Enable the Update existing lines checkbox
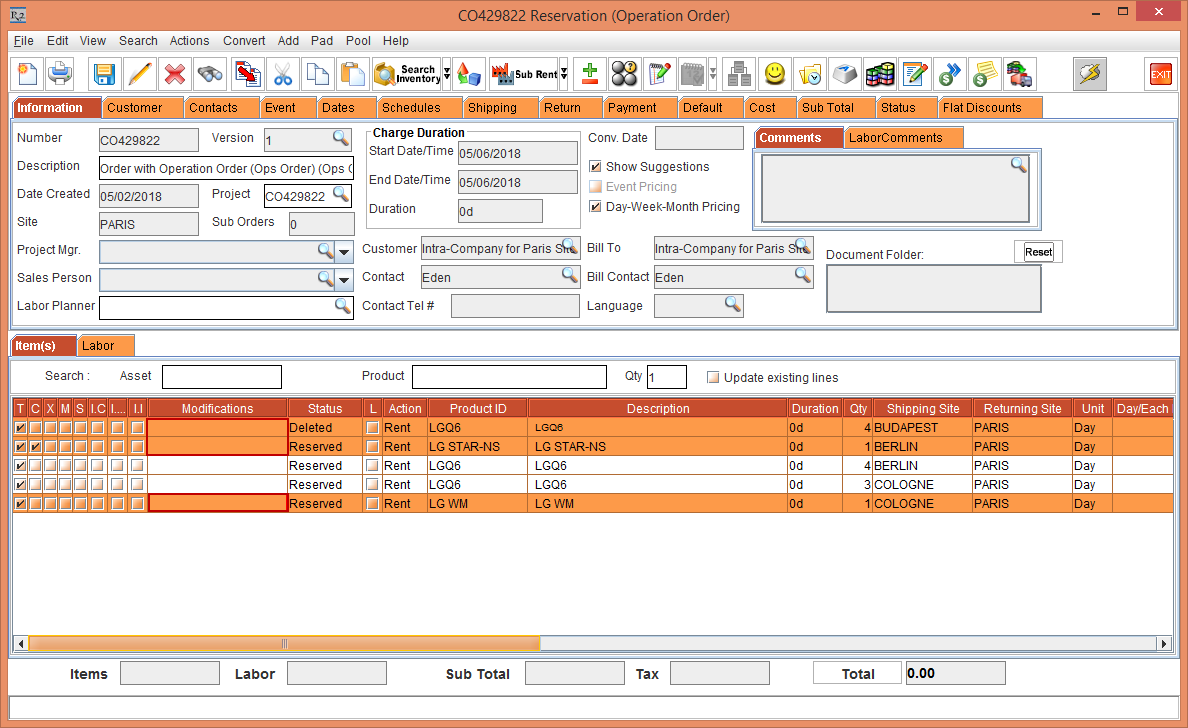 click(x=713, y=378)
